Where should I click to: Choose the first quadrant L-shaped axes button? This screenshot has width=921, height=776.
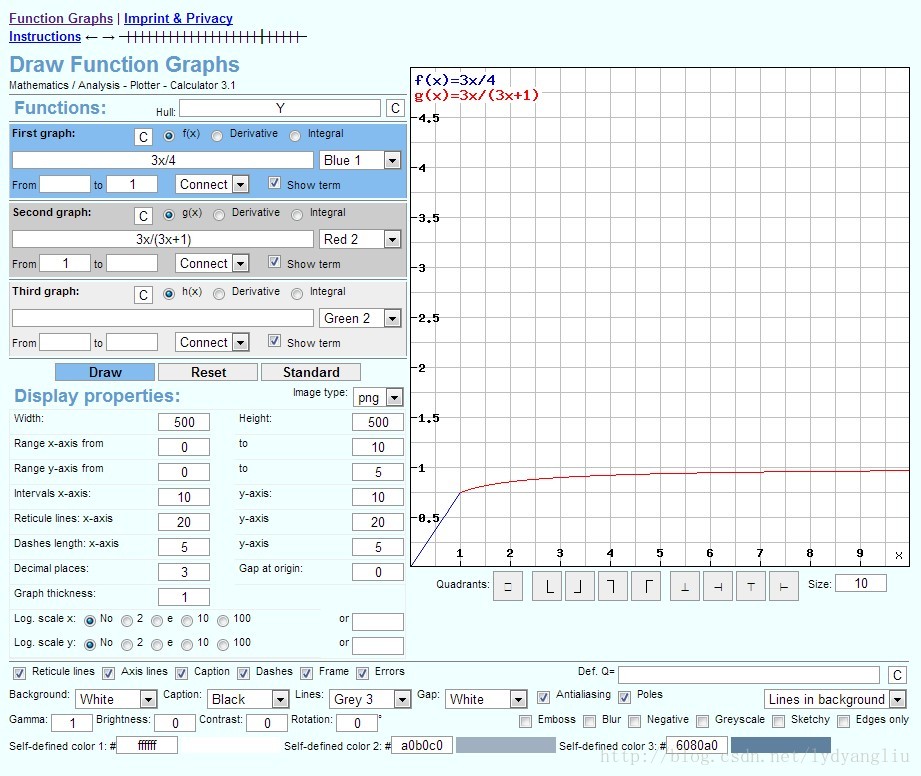pyautogui.click(x=549, y=586)
